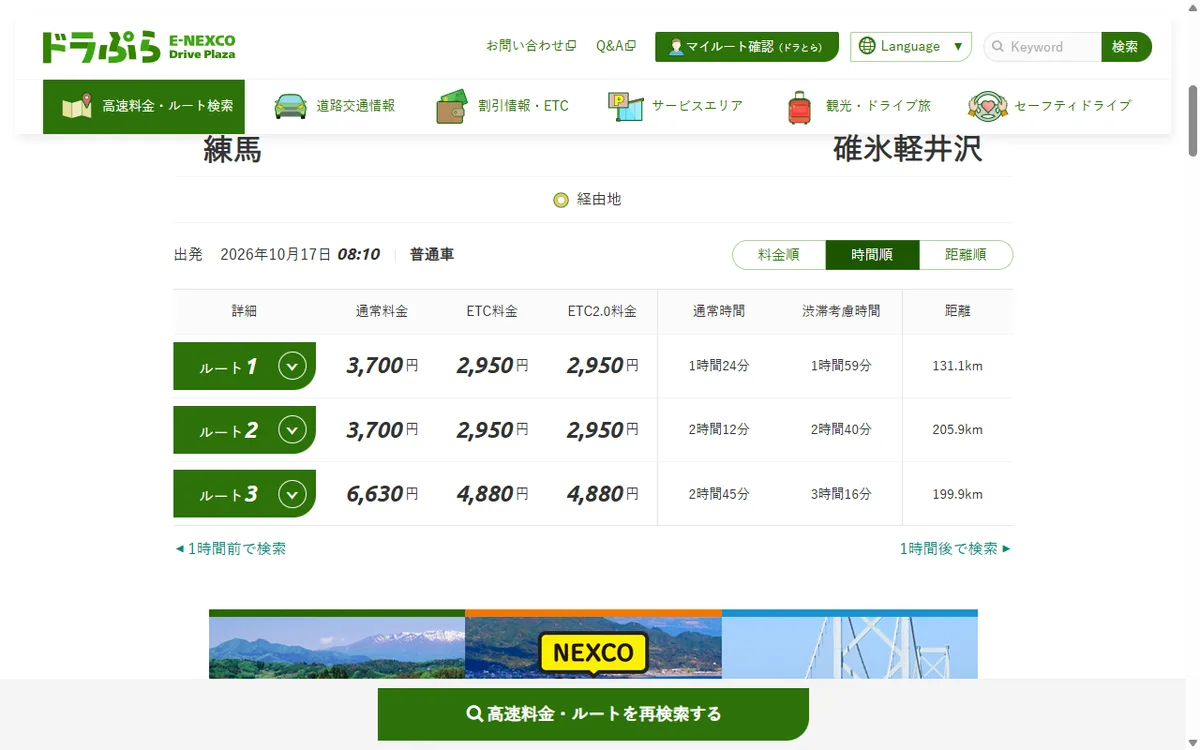Open the mountain landscape banner image
Image resolution: width=1200 pixels, height=750 pixels.
(x=337, y=644)
